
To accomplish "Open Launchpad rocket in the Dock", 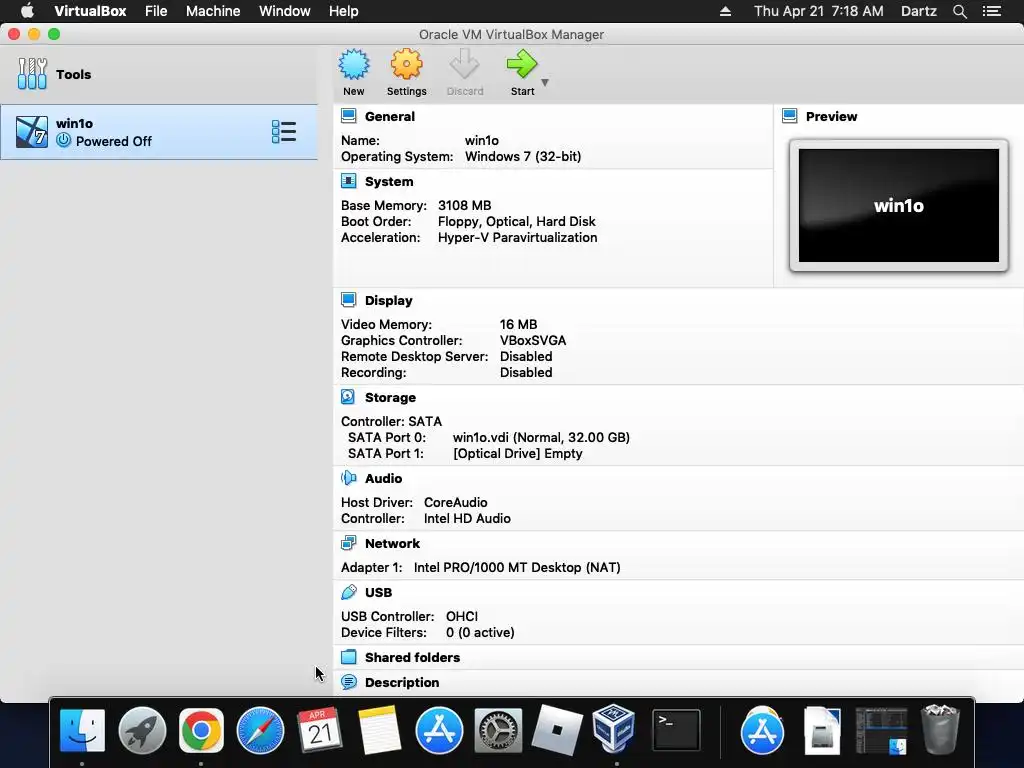I will (142, 730).
